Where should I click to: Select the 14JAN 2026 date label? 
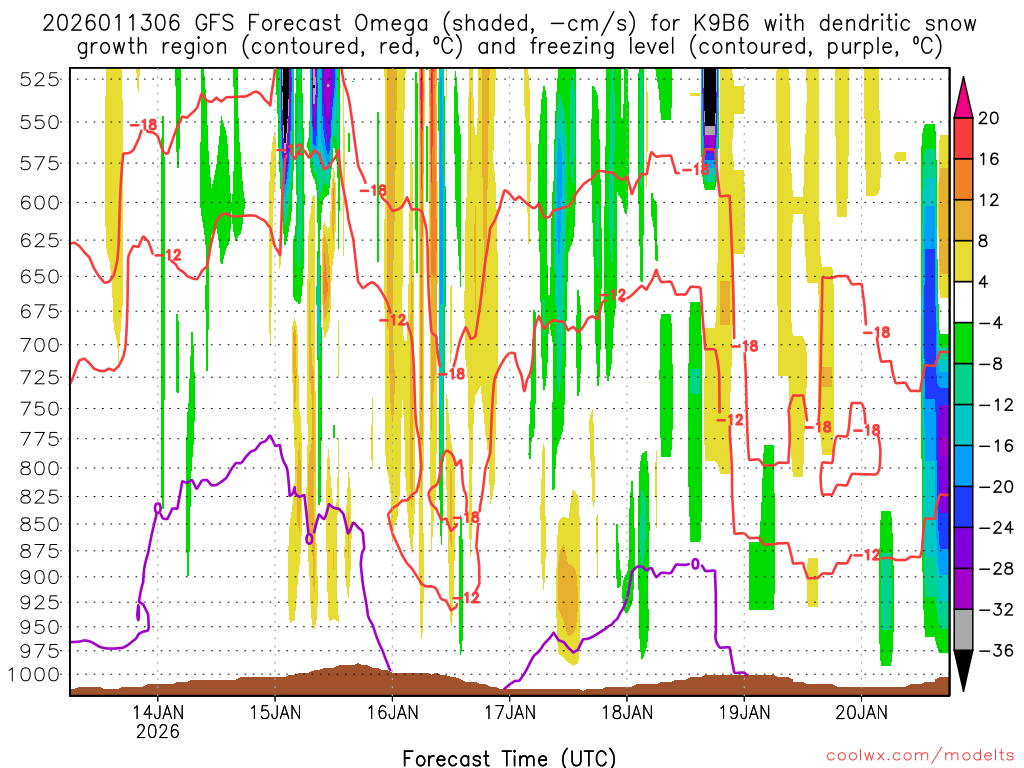tap(157, 721)
